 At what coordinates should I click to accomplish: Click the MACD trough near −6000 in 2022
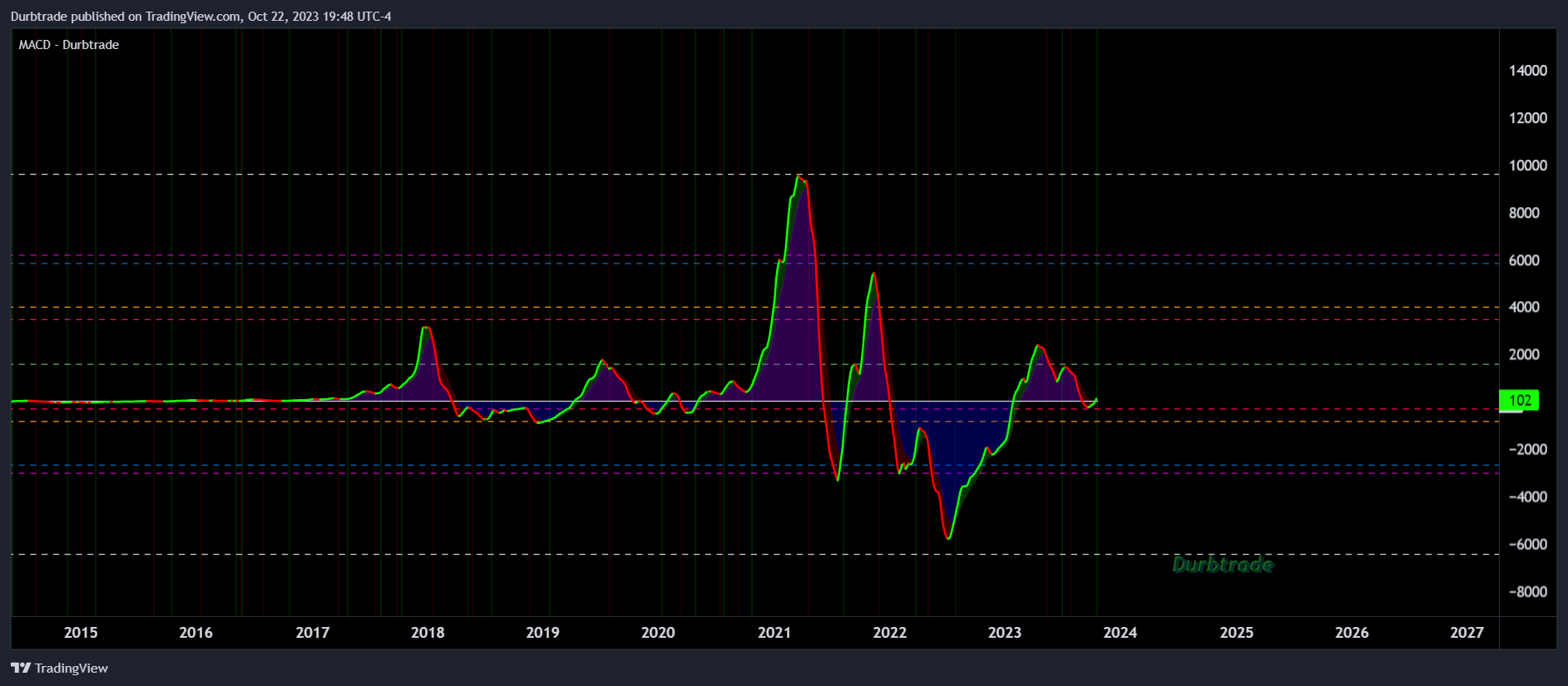(948, 537)
